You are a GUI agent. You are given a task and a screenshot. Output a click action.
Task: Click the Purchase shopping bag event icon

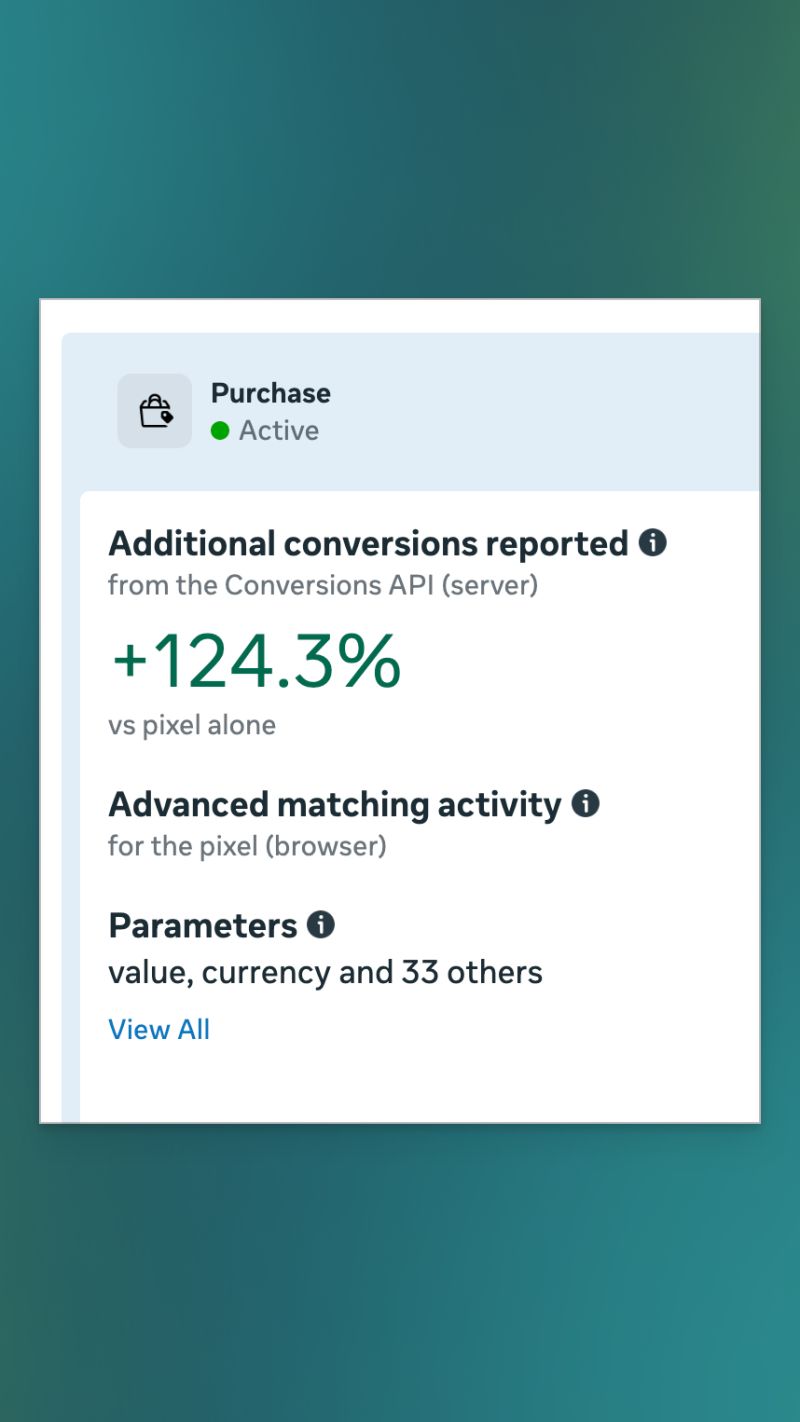point(155,411)
